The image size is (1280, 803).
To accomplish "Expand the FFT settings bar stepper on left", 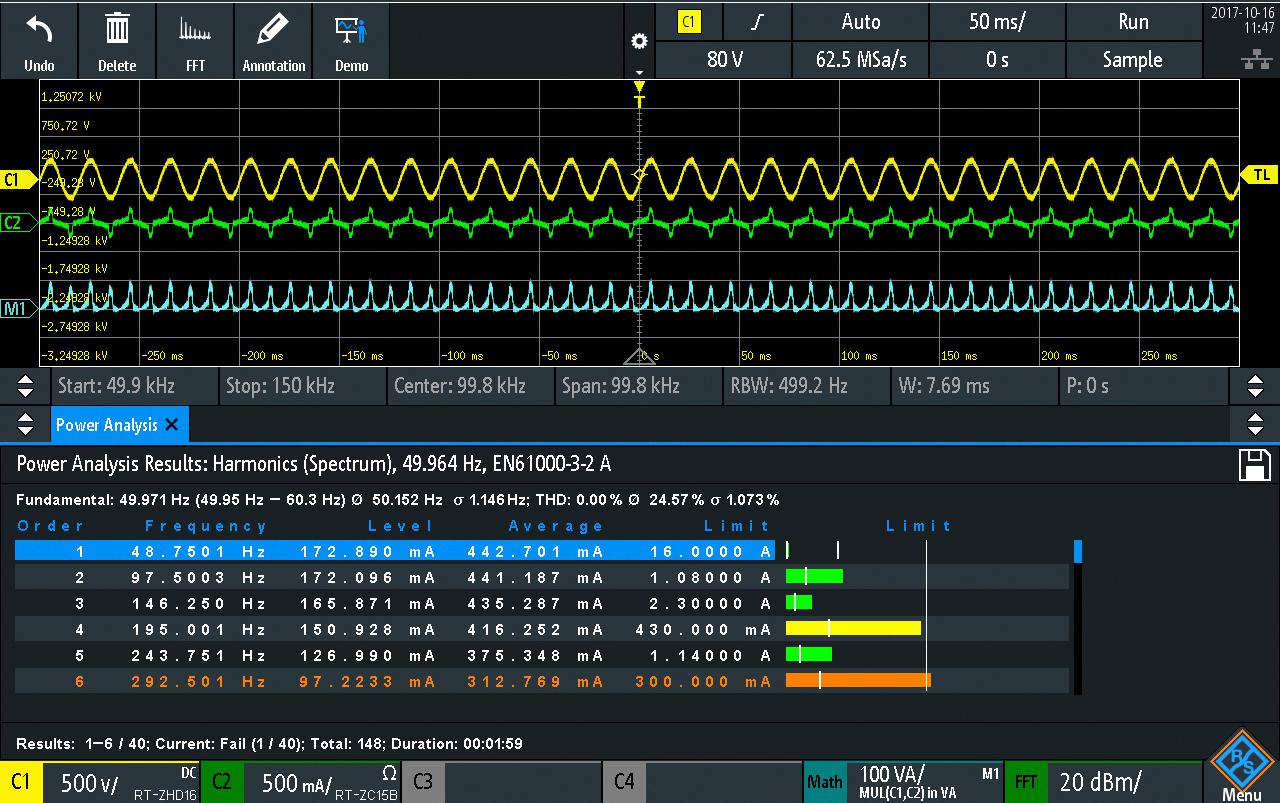I will click(25, 386).
